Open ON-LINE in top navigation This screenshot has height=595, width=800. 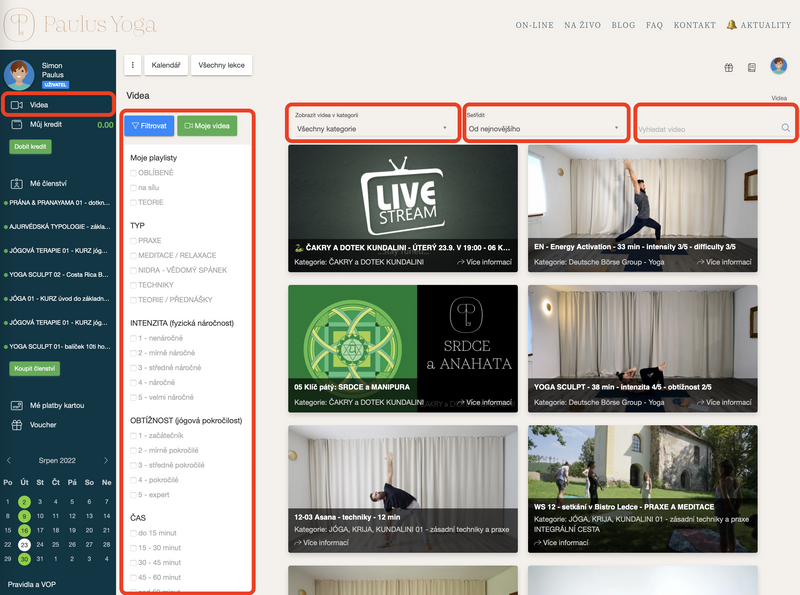pos(534,25)
